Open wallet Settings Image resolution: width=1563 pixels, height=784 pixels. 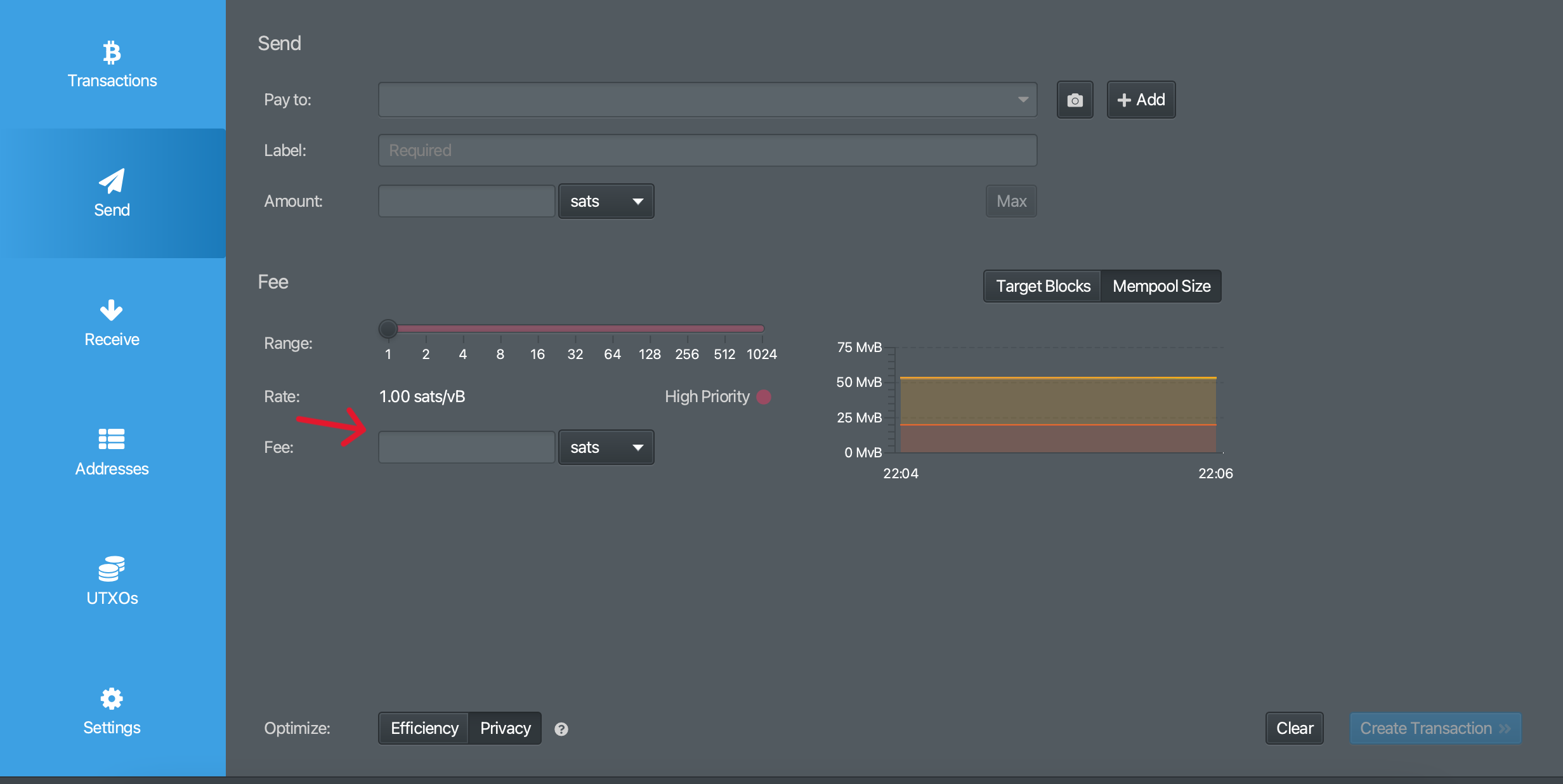112,711
